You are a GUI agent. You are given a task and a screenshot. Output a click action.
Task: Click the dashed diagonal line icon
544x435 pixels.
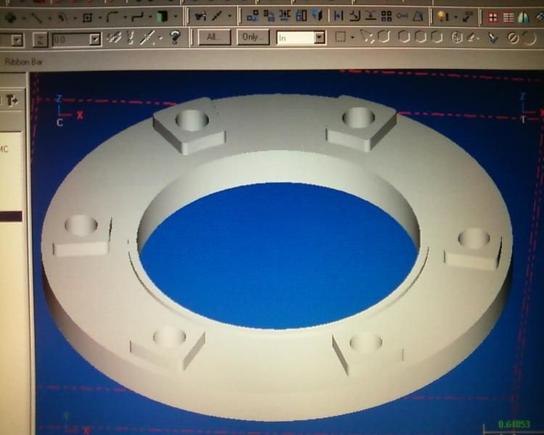[x=148, y=37]
